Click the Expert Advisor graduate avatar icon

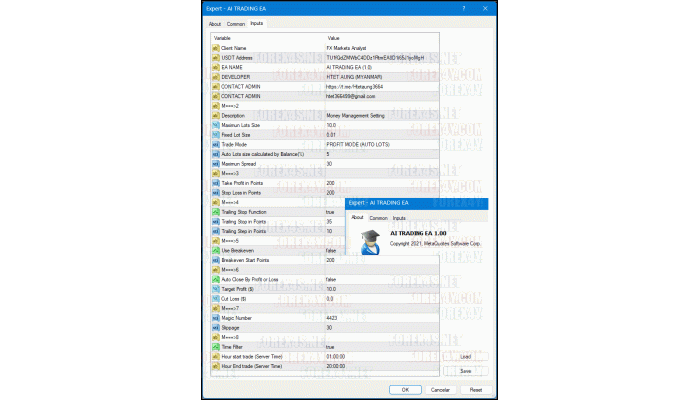pyautogui.click(x=369, y=238)
